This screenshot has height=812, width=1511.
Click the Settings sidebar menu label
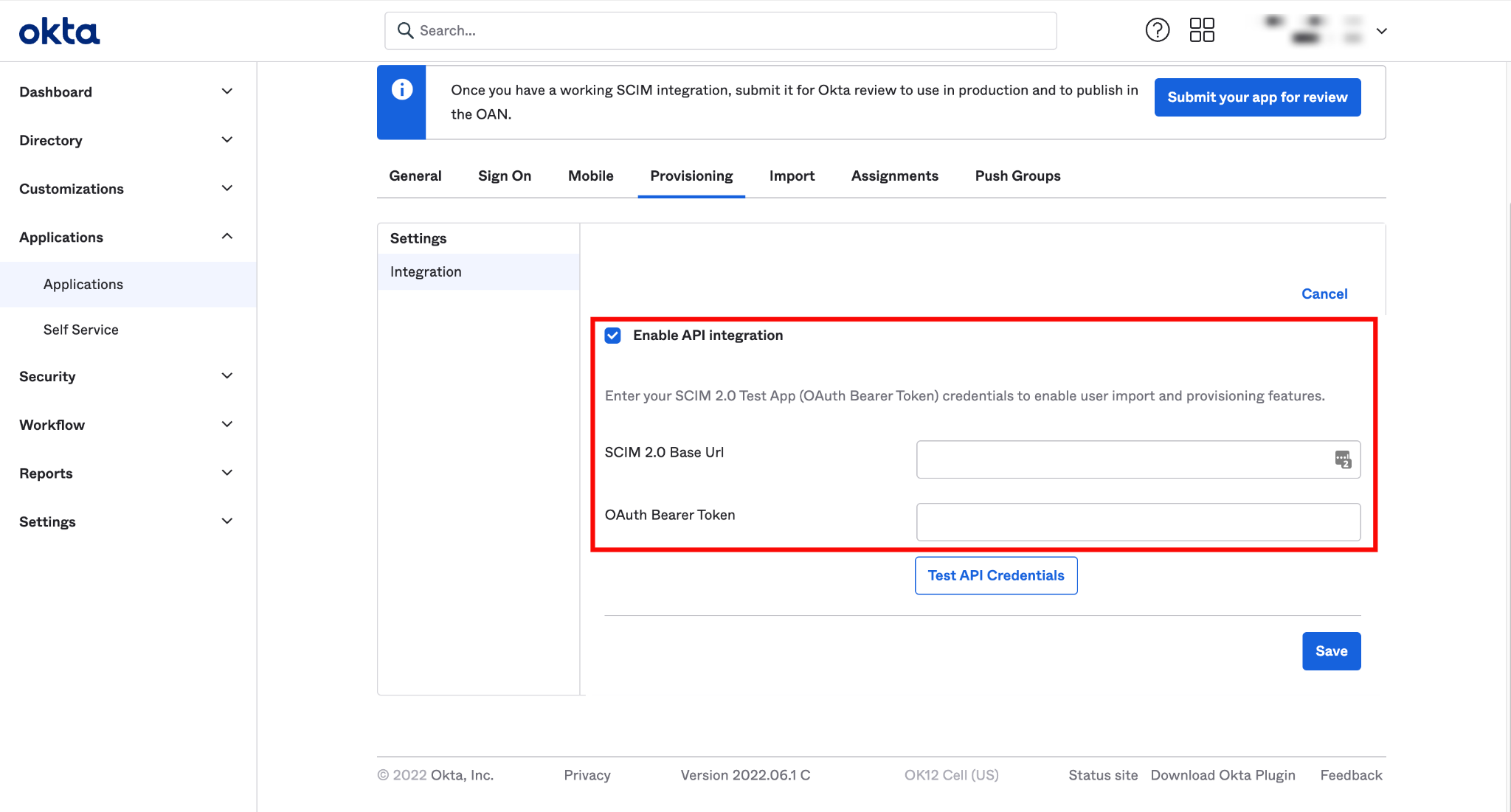(x=47, y=521)
